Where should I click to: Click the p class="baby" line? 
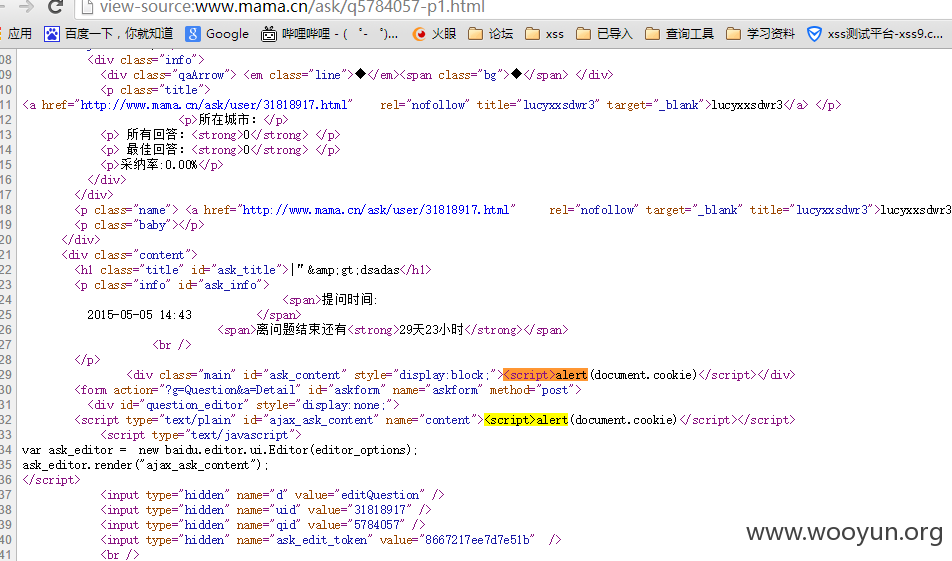point(139,225)
